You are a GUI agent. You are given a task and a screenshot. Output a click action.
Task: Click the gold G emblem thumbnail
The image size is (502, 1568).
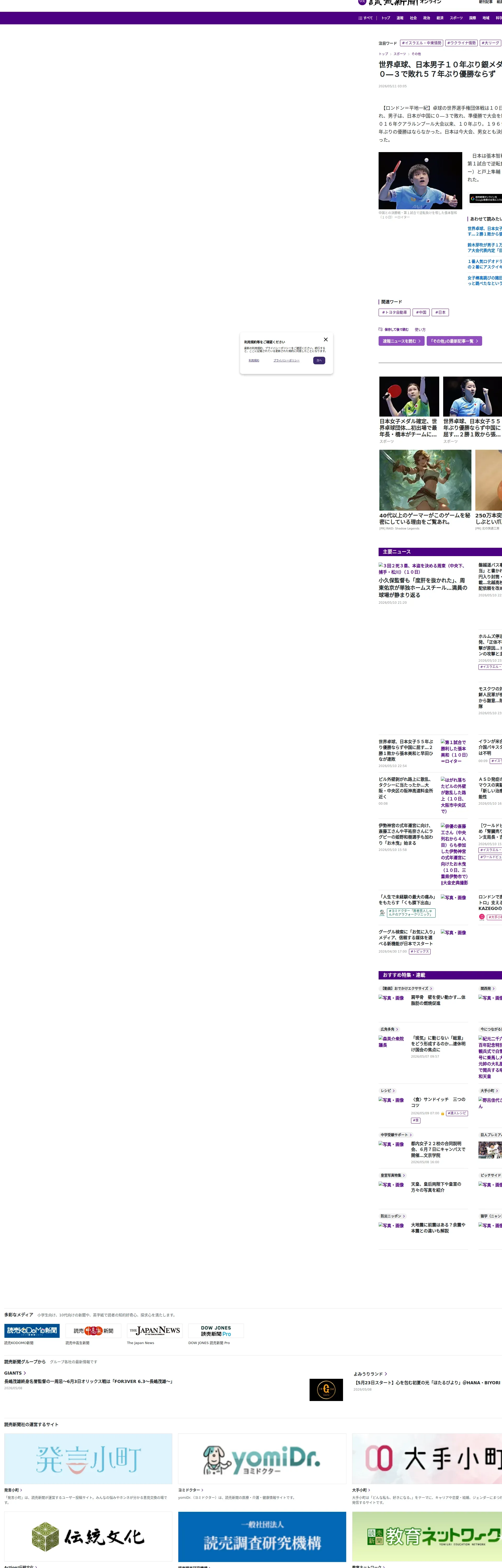(326, 1390)
